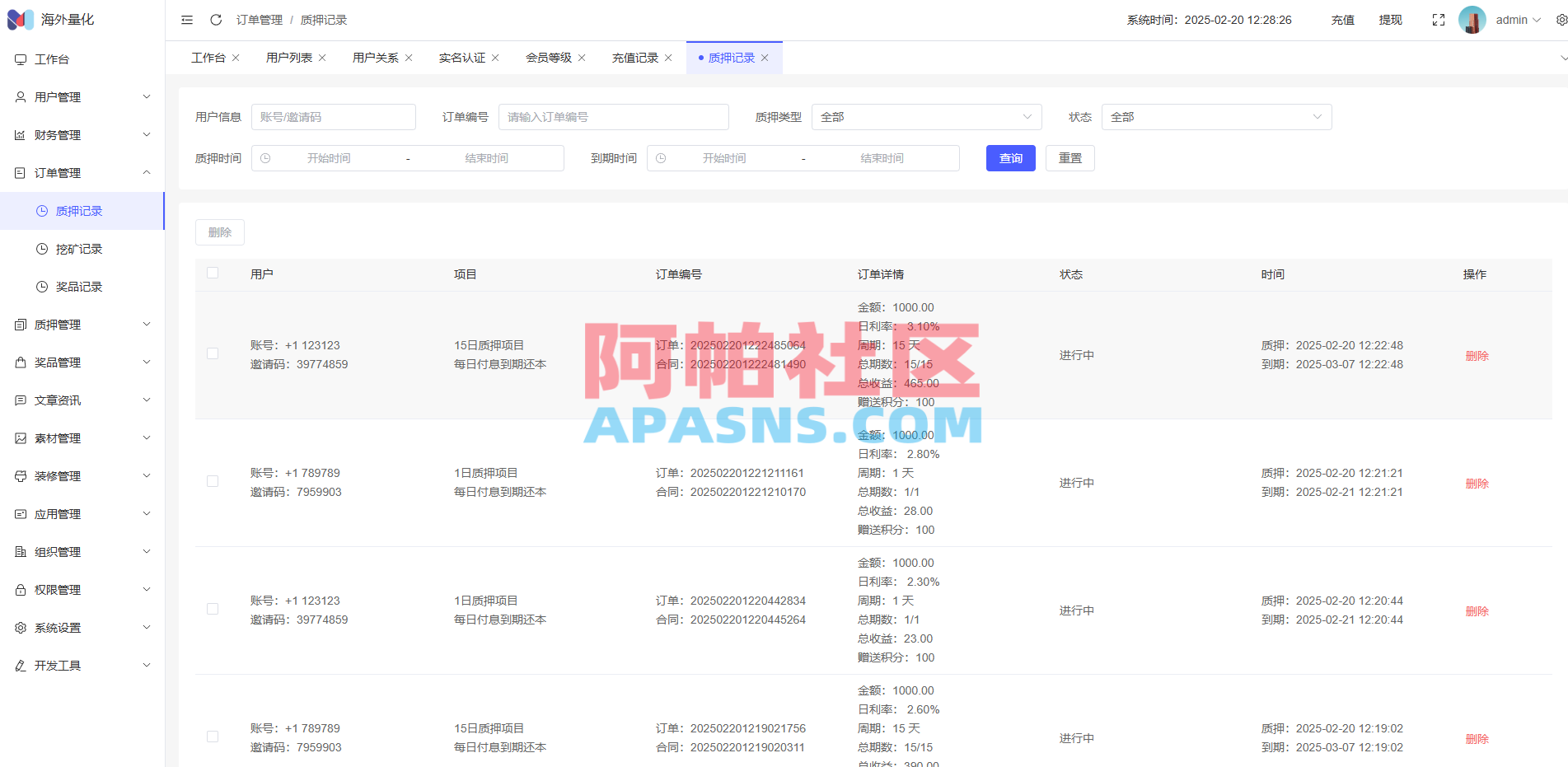Toggle the sidebar hamburger menu icon
The image size is (1568, 767).
tap(186, 19)
